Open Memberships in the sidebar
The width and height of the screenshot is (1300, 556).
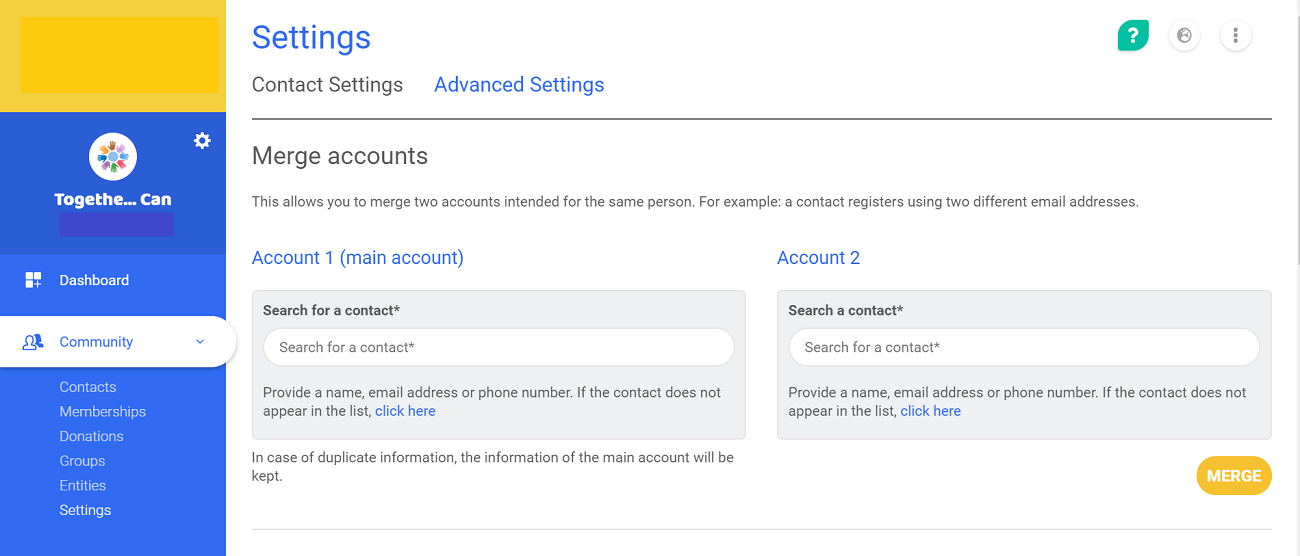[x=102, y=412]
